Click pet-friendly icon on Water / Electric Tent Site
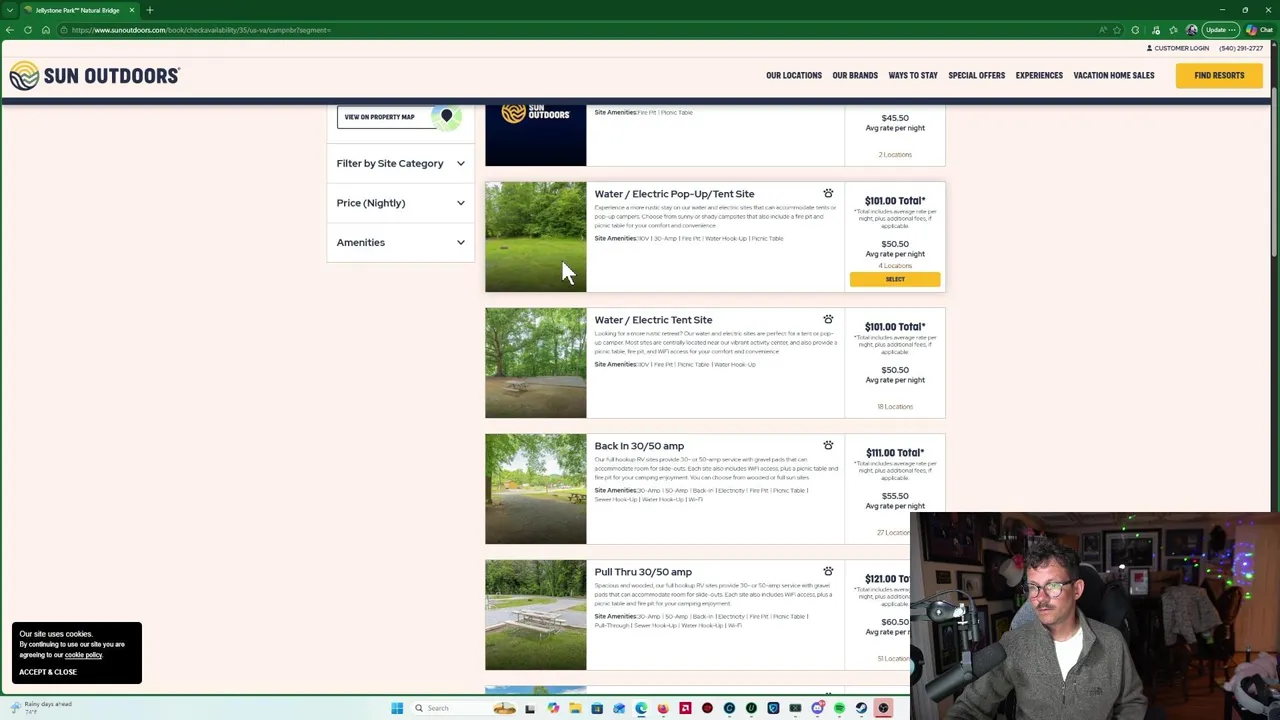1280x720 pixels. [x=828, y=319]
